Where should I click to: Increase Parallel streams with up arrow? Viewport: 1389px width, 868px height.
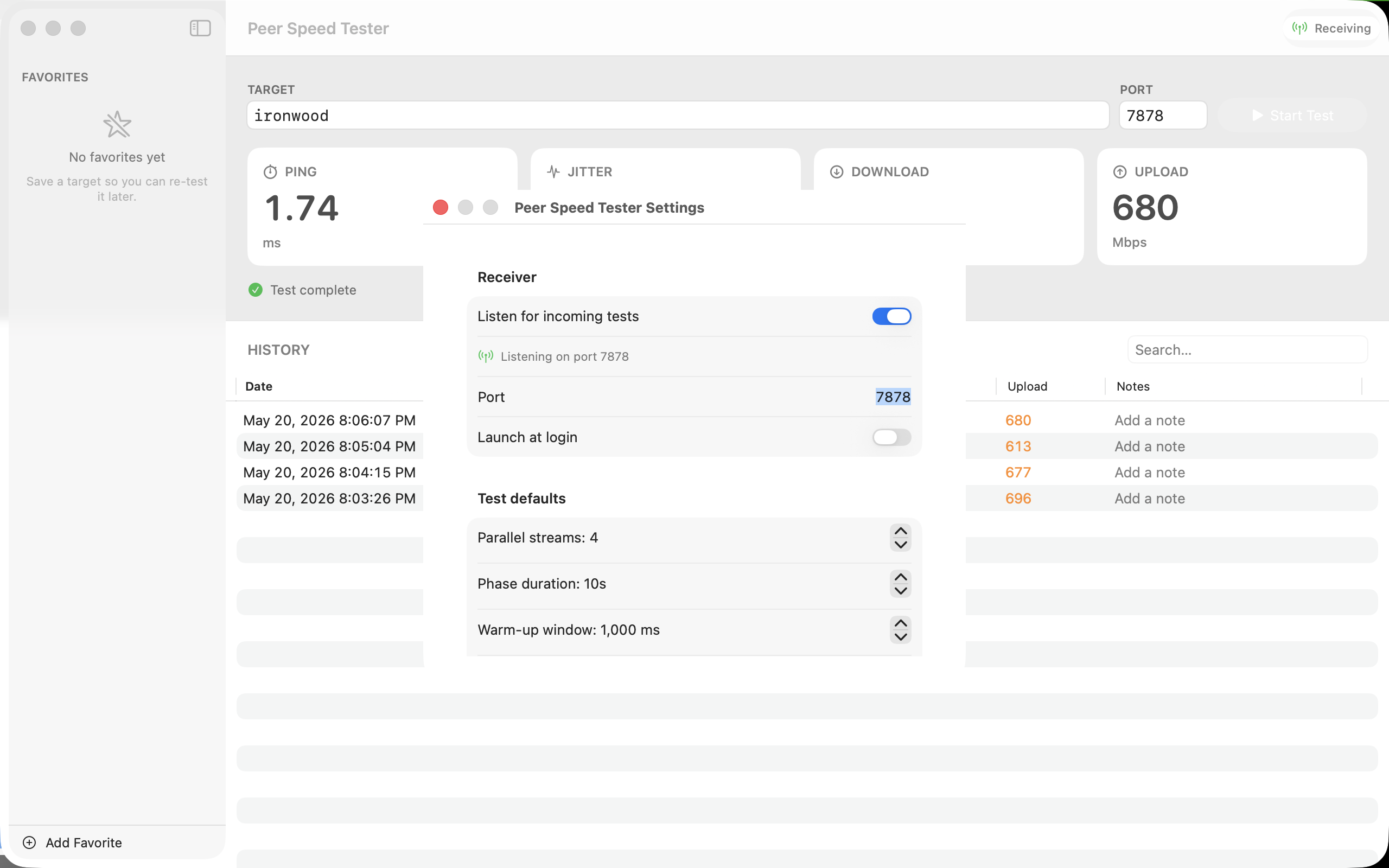(901, 531)
